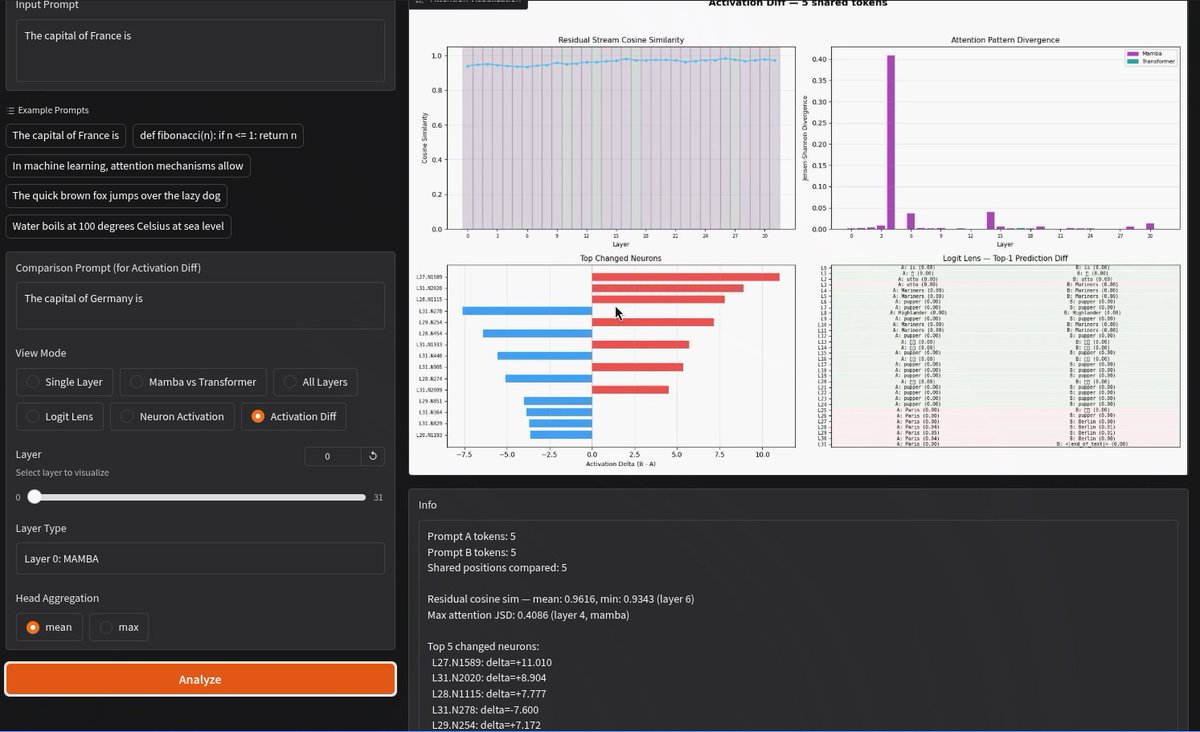1200x732 pixels.
Task: Click the Logit Lens Top-1 Prediction Diff table
Action: (1005, 356)
